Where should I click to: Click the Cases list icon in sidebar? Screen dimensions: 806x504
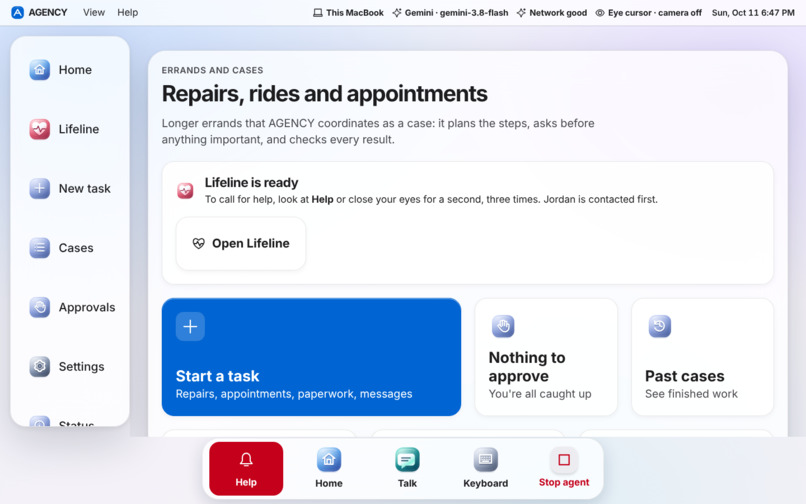40,248
